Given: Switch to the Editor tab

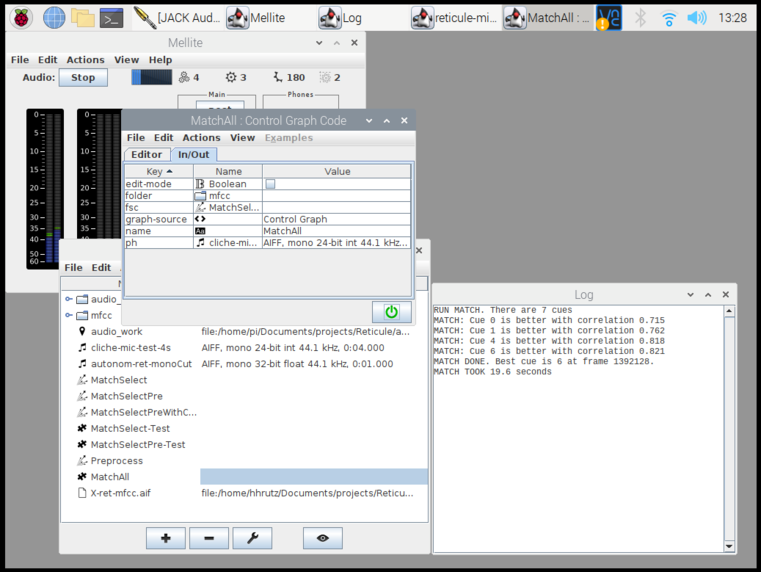Looking at the screenshot, I should tap(146, 155).
